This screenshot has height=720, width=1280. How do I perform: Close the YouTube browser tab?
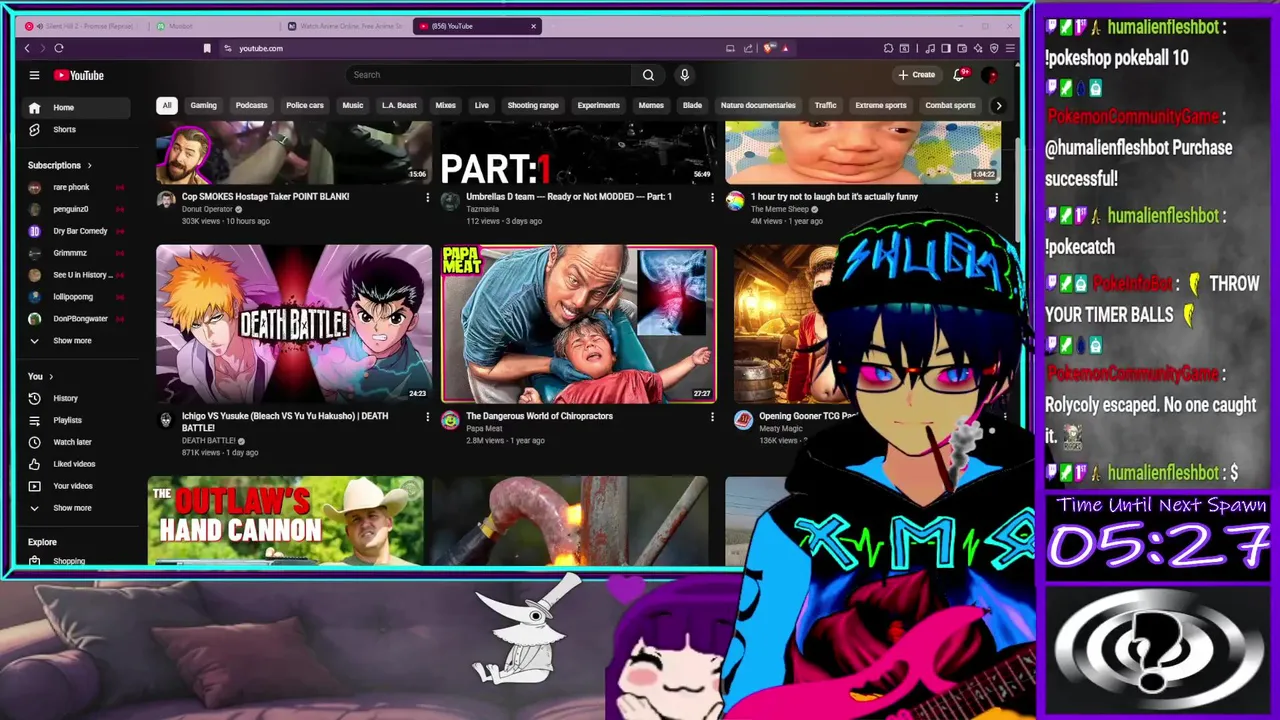(533, 26)
